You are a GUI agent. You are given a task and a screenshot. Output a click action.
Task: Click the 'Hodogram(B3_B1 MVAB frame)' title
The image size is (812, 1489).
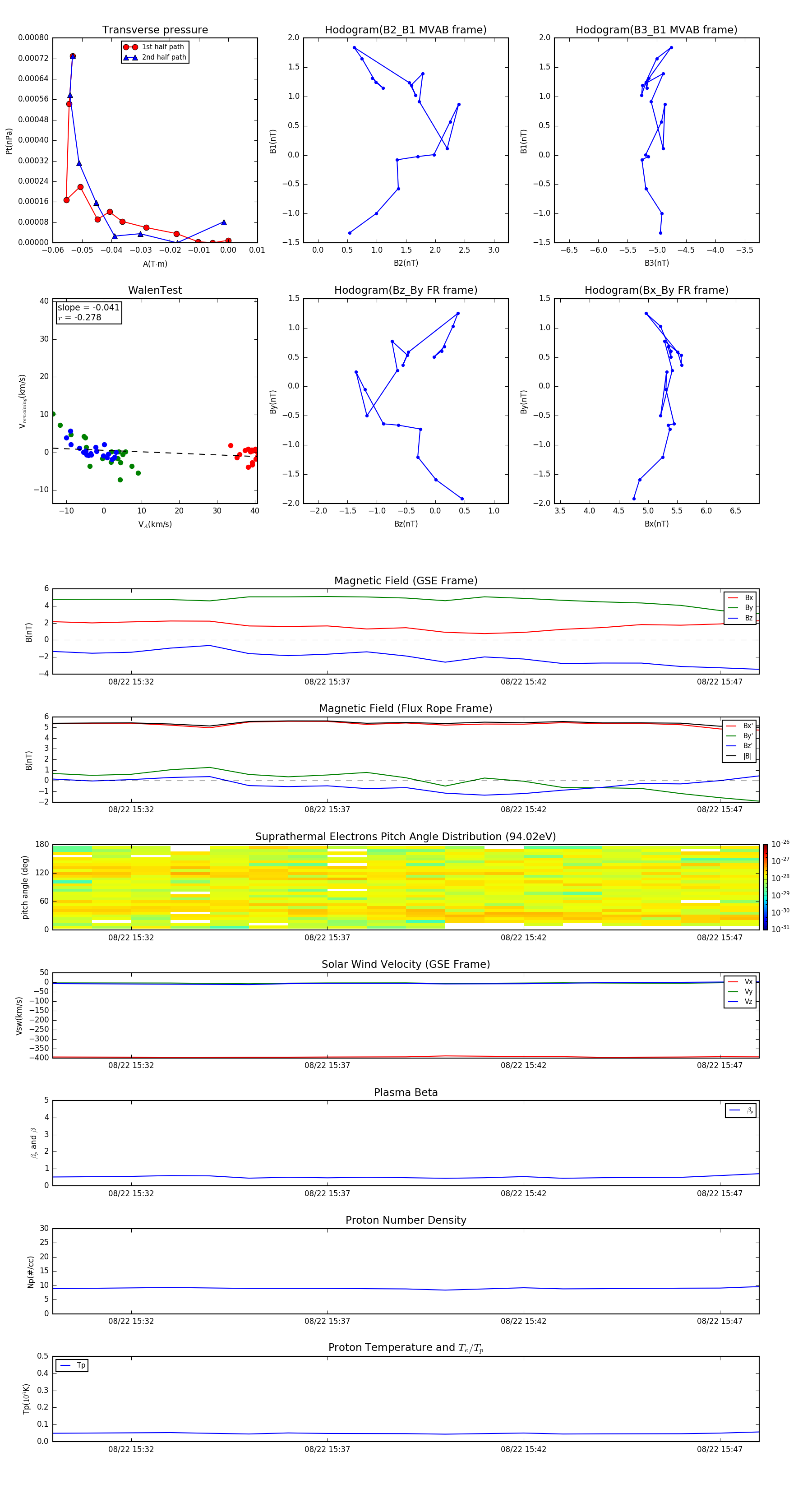click(x=656, y=30)
